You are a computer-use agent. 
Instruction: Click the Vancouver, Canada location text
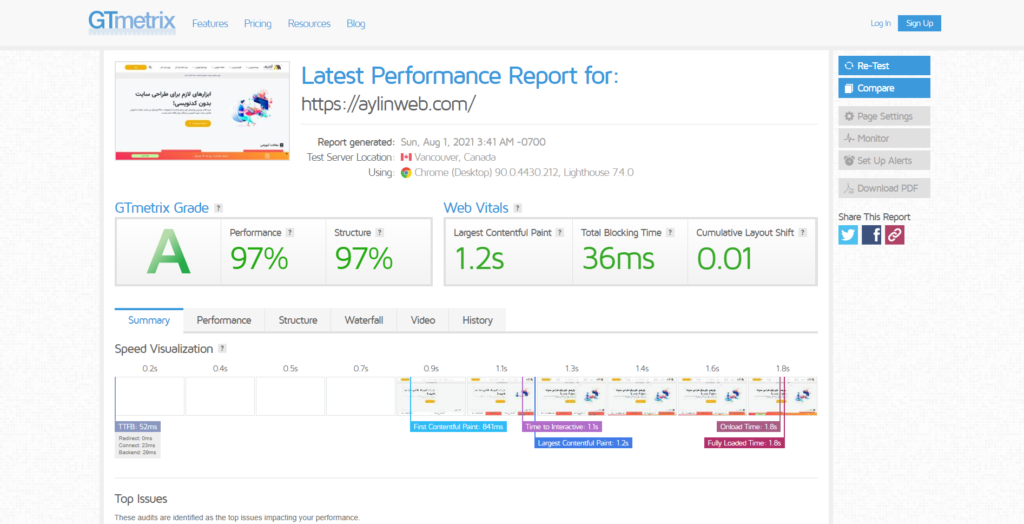pyautogui.click(x=455, y=157)
